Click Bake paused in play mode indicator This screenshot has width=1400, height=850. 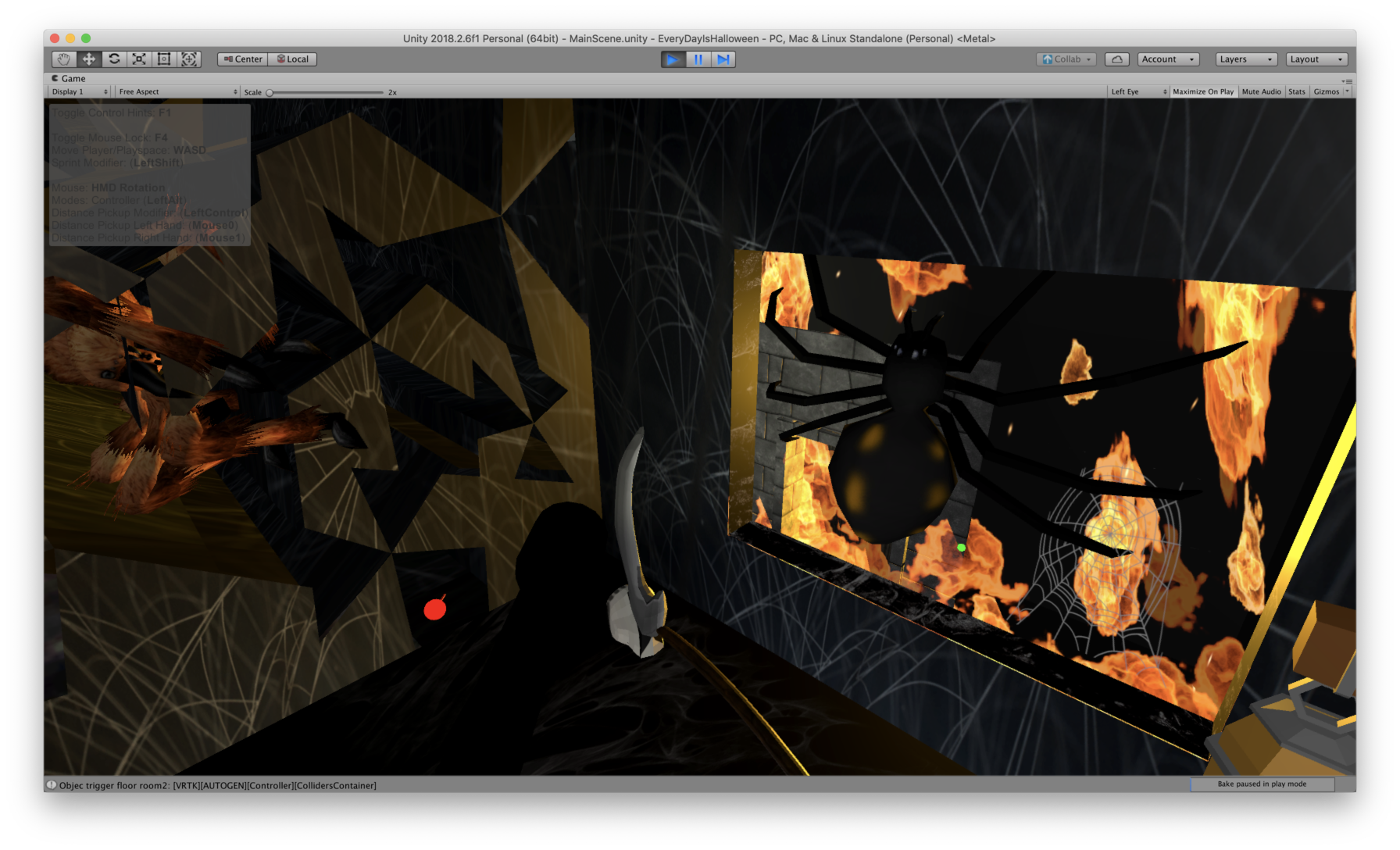click(1262, 784)
